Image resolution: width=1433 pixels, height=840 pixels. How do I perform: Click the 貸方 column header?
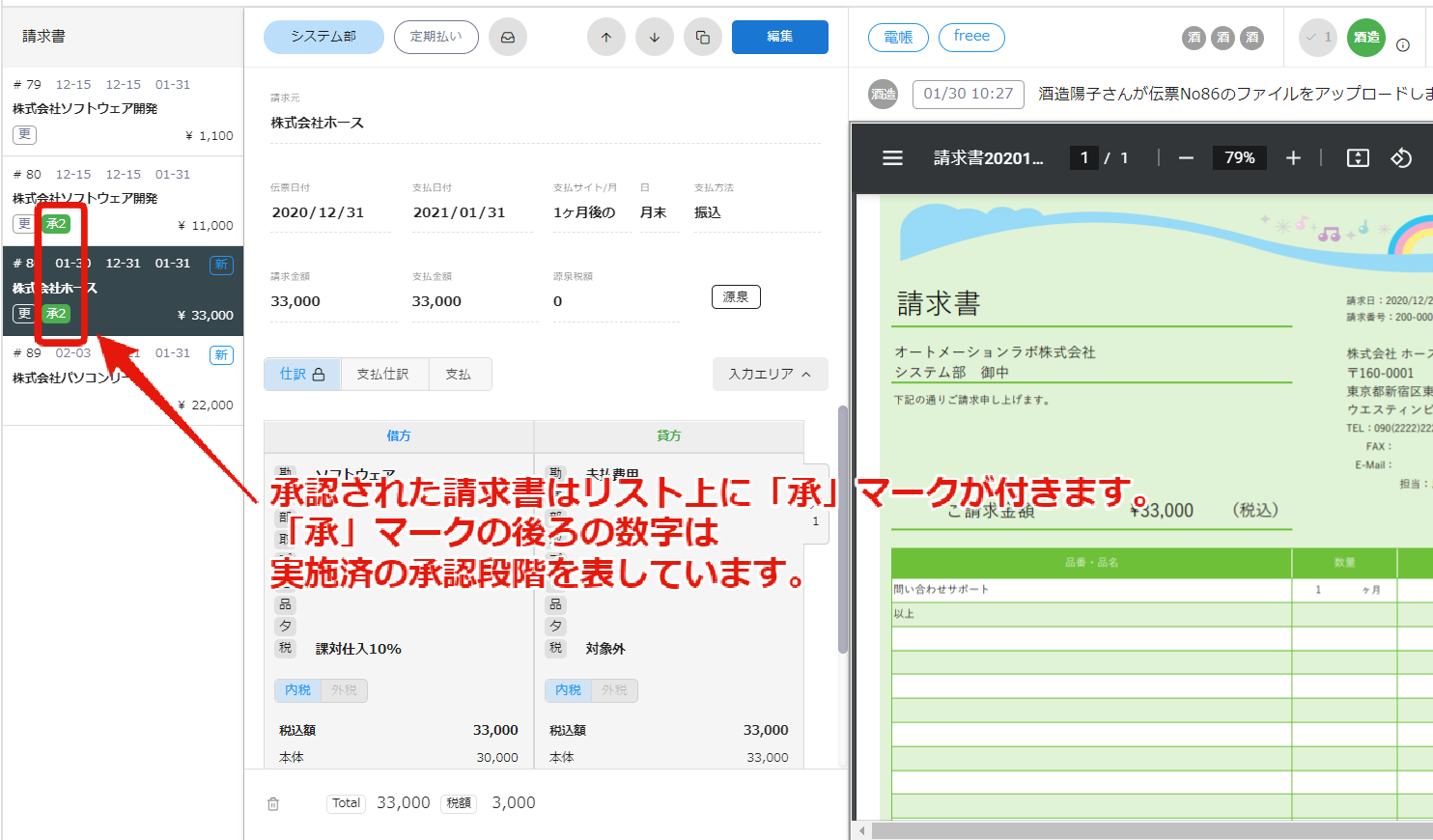click(669, 436)
